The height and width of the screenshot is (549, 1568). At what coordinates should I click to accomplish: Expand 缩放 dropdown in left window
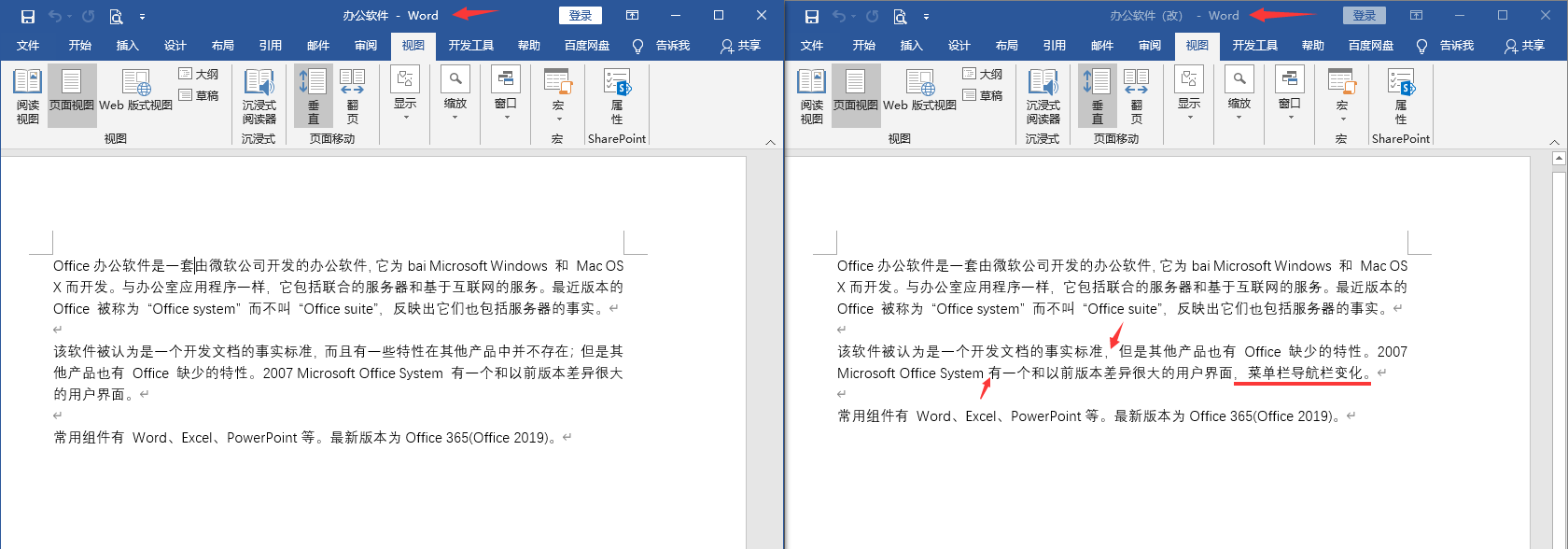tap(455, 93)
